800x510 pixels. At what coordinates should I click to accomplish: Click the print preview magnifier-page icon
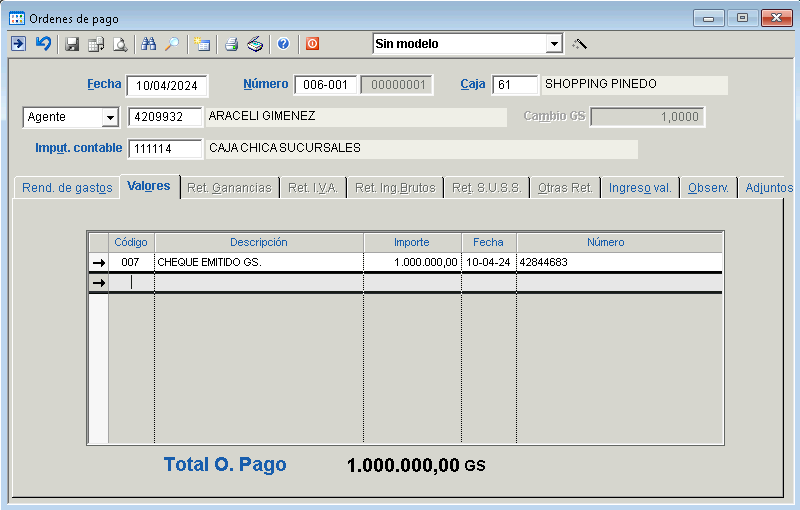[120, 44]
